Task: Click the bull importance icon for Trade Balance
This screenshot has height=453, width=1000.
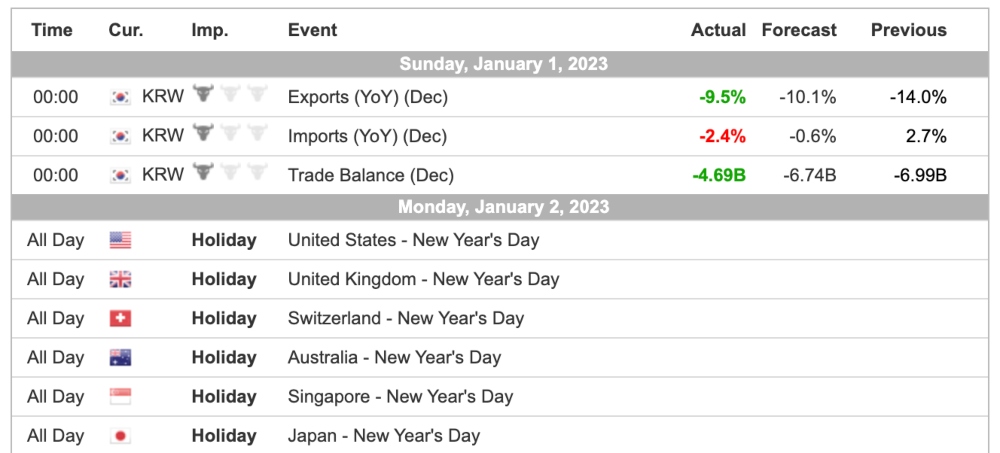Action: (x=204, y=174)
